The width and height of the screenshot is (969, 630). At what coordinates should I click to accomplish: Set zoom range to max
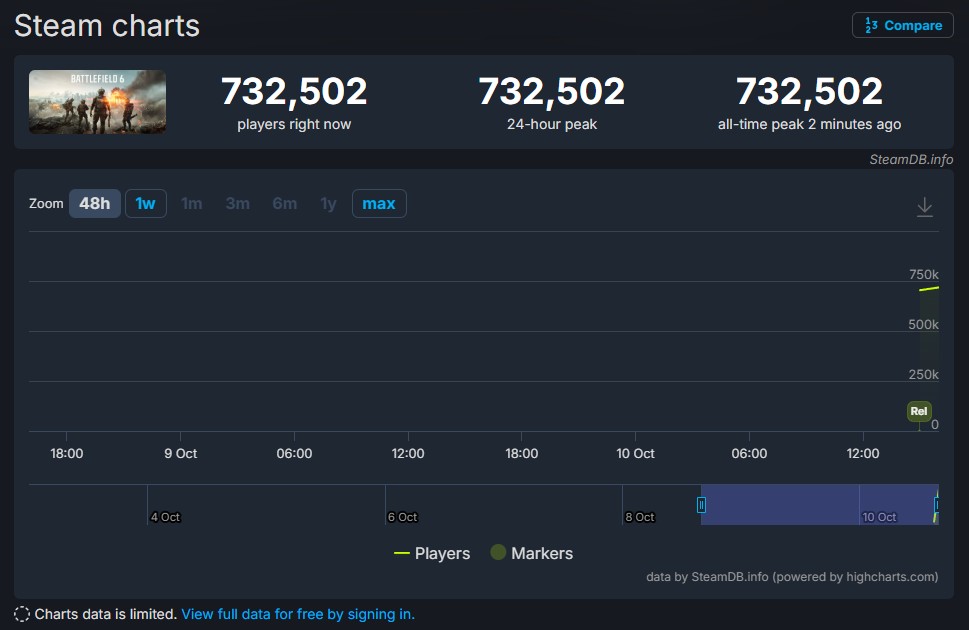coord(379,204)
